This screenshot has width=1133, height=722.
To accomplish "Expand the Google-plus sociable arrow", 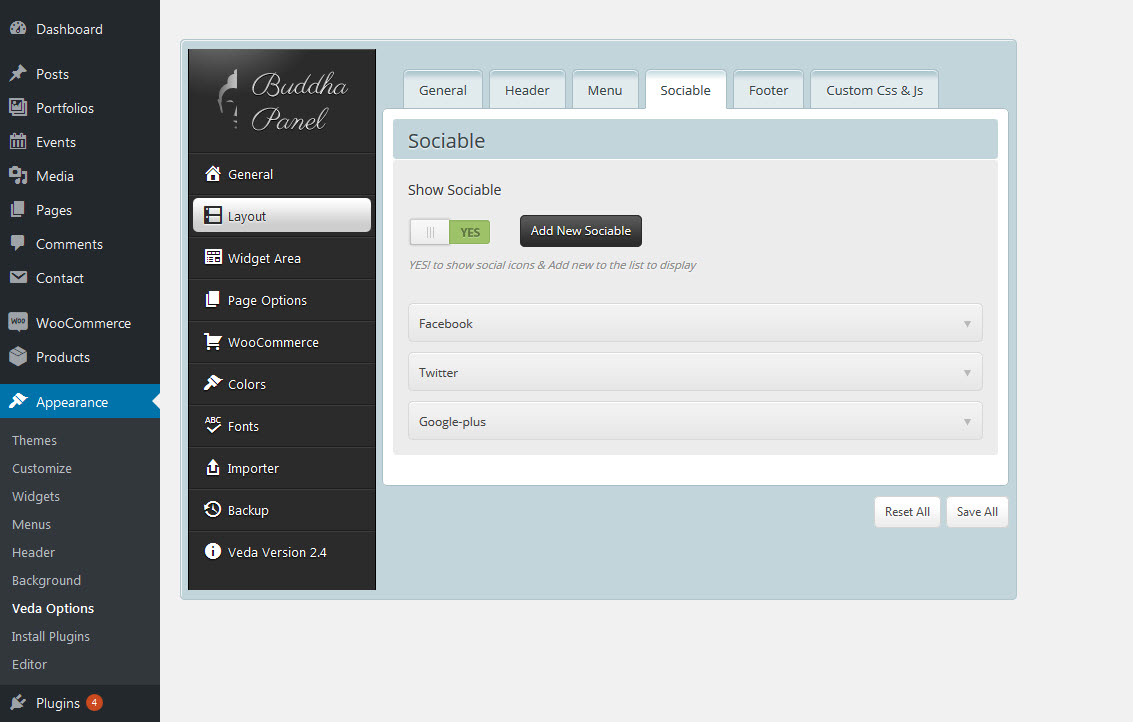I will [x=967, y=422].
